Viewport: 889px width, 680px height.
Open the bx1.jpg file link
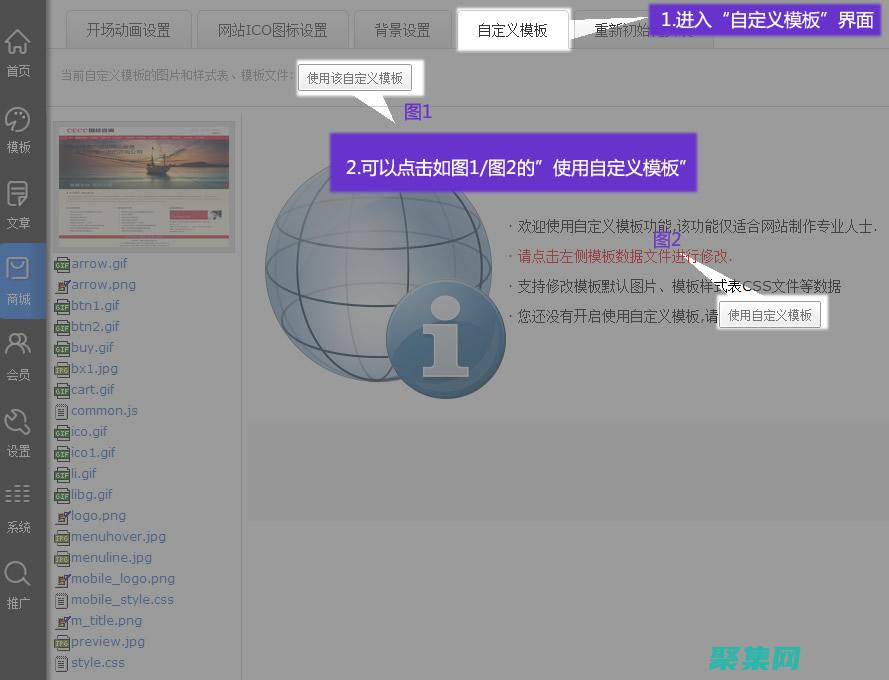(95, 369)
